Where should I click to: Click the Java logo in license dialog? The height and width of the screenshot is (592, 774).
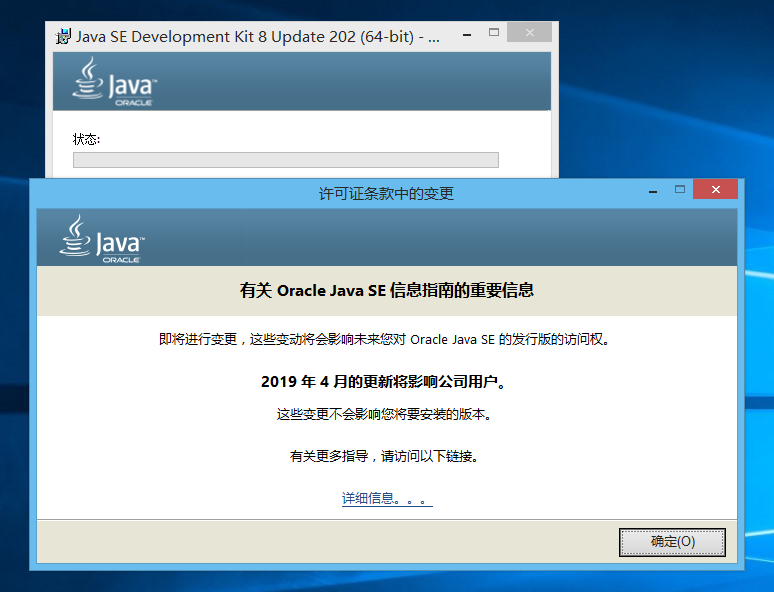pos(103,238)
